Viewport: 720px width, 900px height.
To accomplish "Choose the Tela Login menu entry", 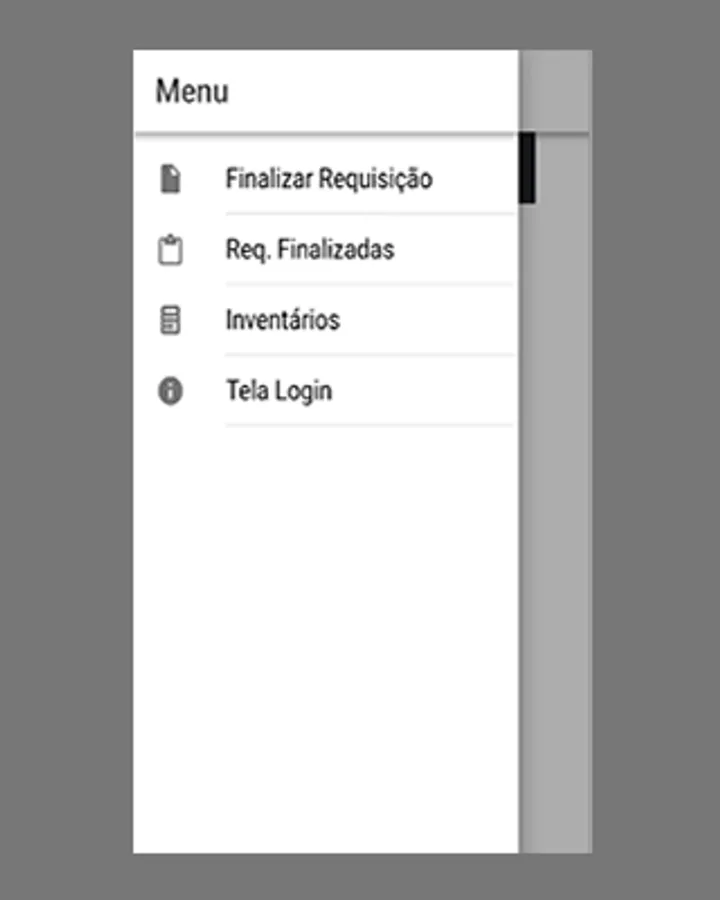I will tap(279, 391).
